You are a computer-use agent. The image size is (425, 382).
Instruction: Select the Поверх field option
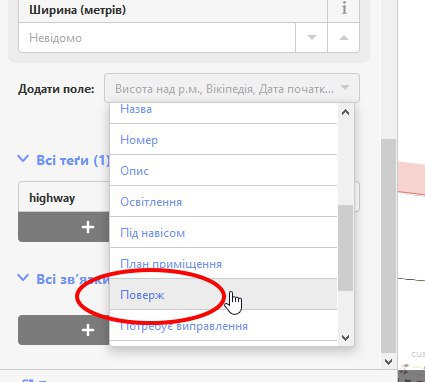(x=223, y=294)
